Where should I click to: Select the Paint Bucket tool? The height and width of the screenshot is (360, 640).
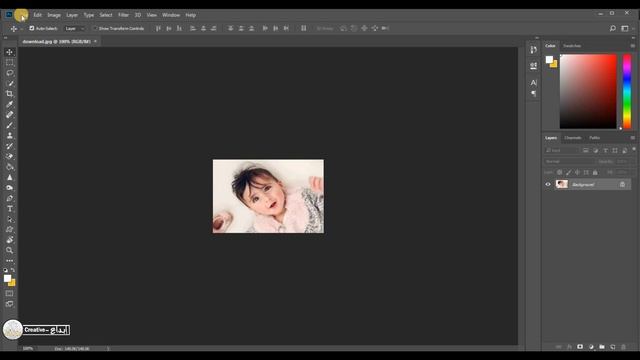pos(9,167)
